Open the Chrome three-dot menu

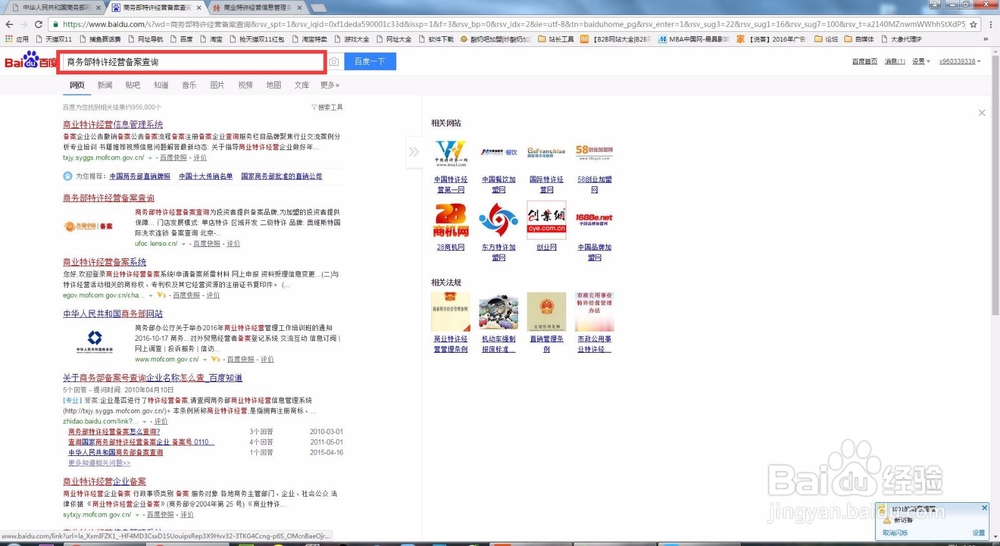(x=990, y=24)
